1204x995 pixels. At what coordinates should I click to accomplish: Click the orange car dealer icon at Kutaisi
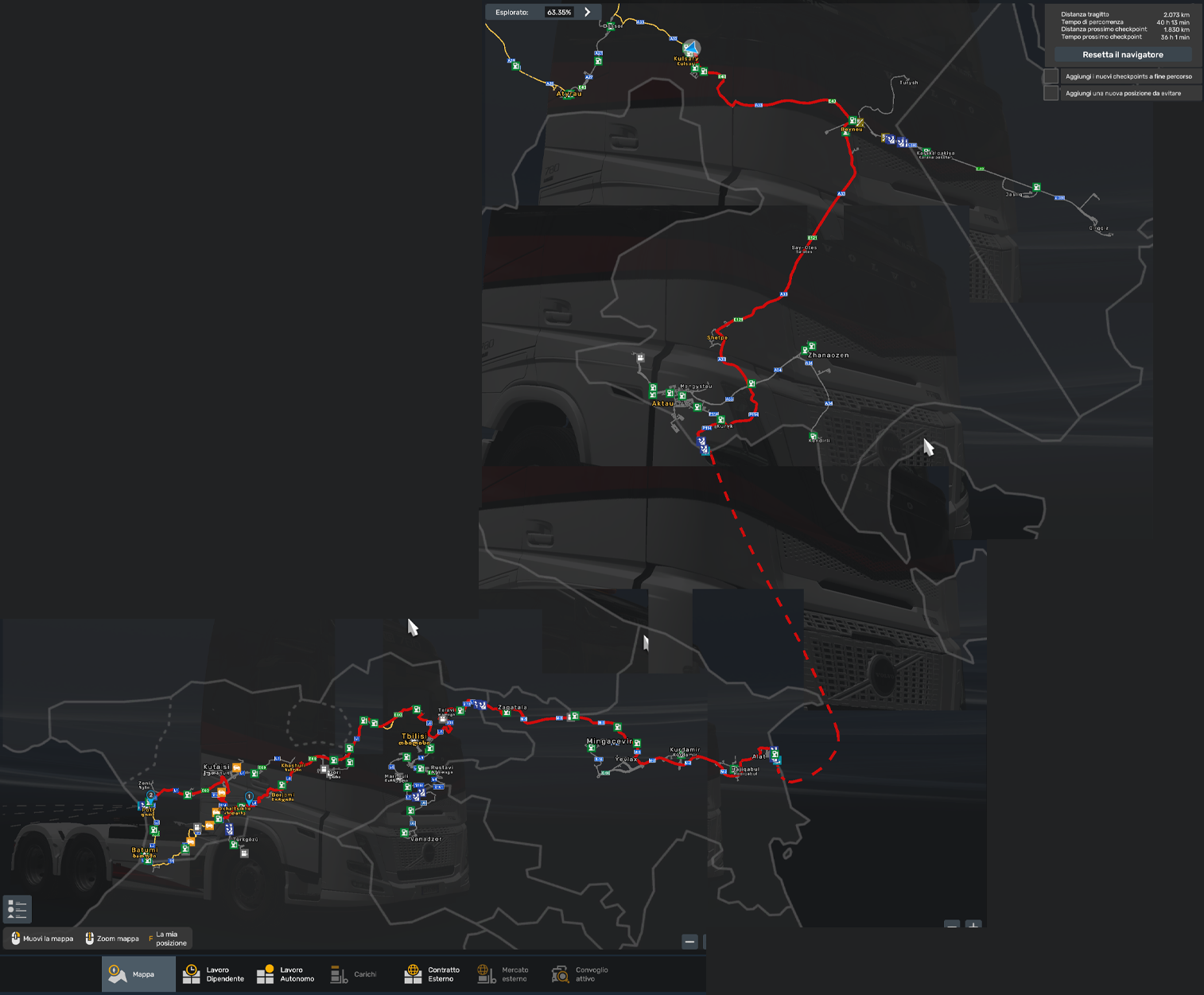pyautogui.click(x=236, y=768)
